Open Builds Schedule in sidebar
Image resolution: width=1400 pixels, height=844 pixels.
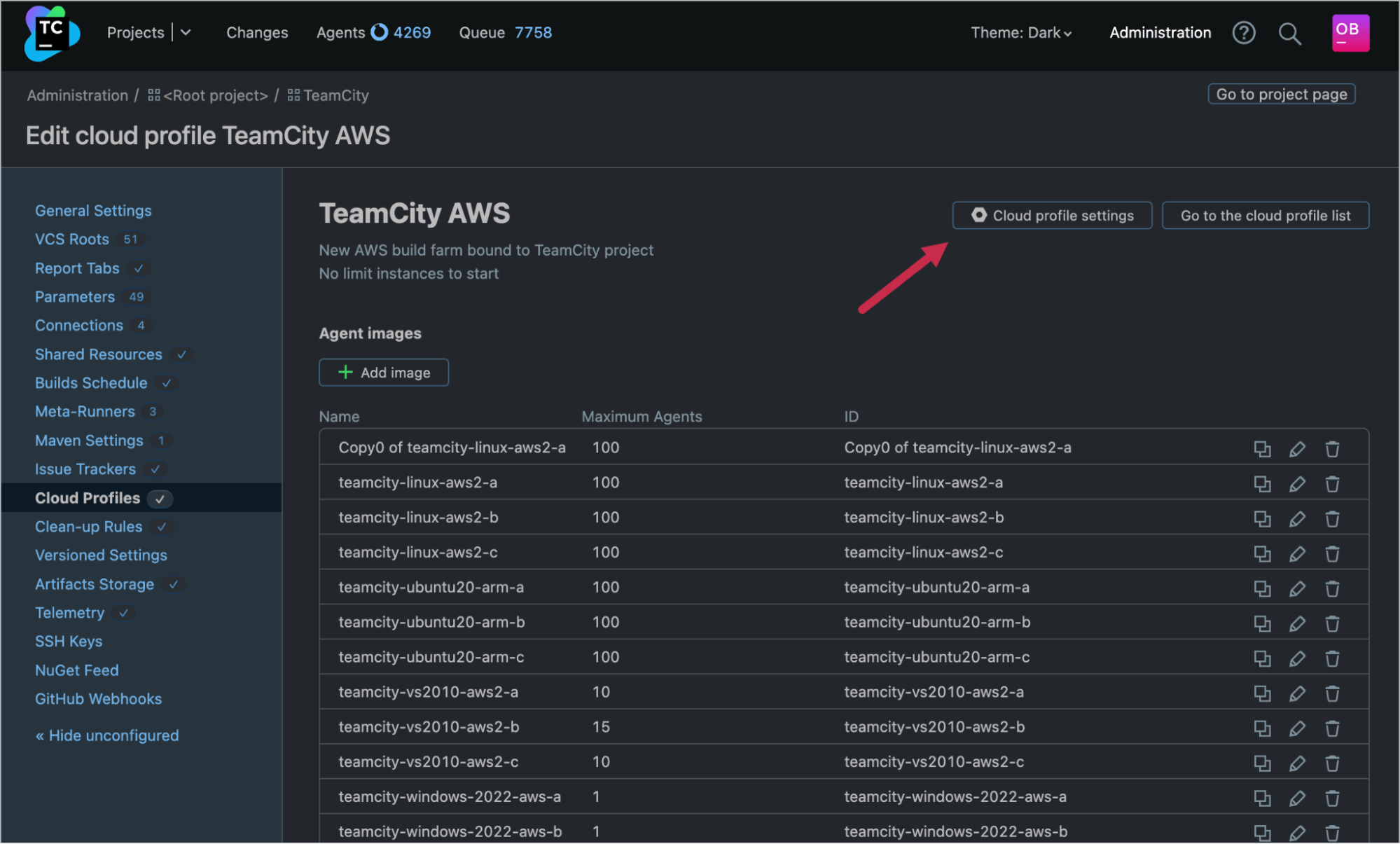coord(91,383)
